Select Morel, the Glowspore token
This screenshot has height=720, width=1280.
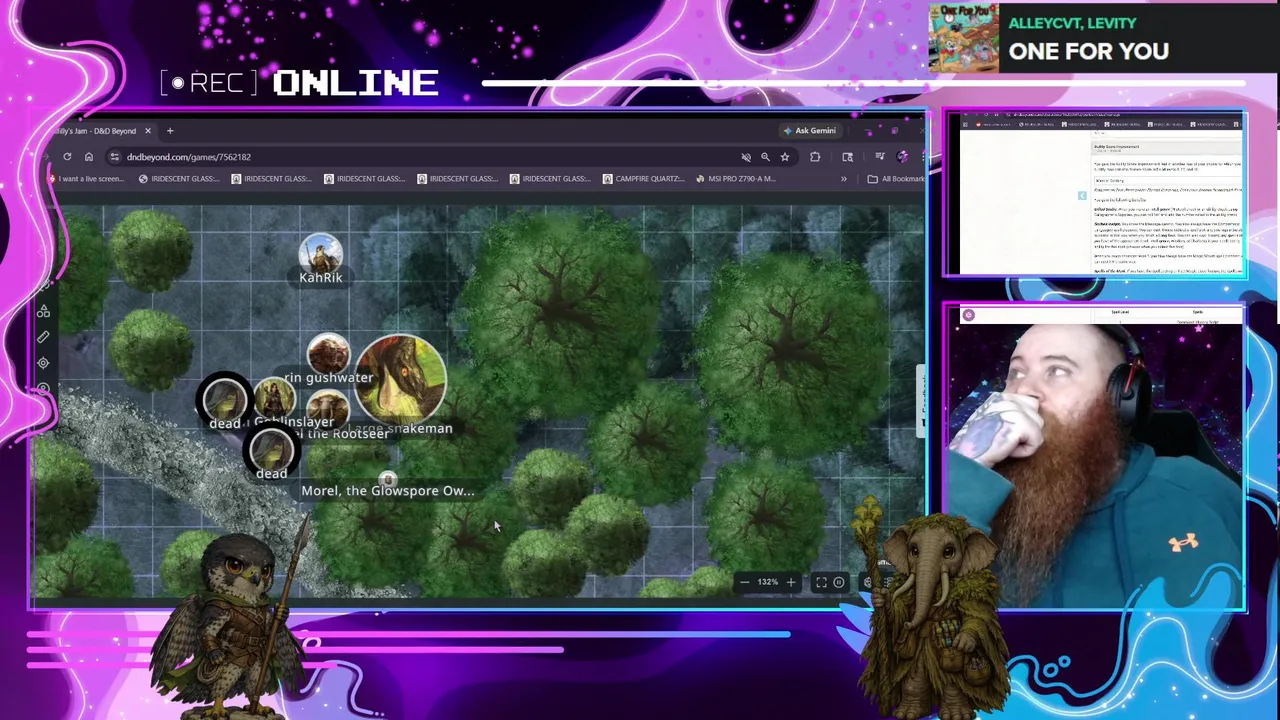coord(388,481)
